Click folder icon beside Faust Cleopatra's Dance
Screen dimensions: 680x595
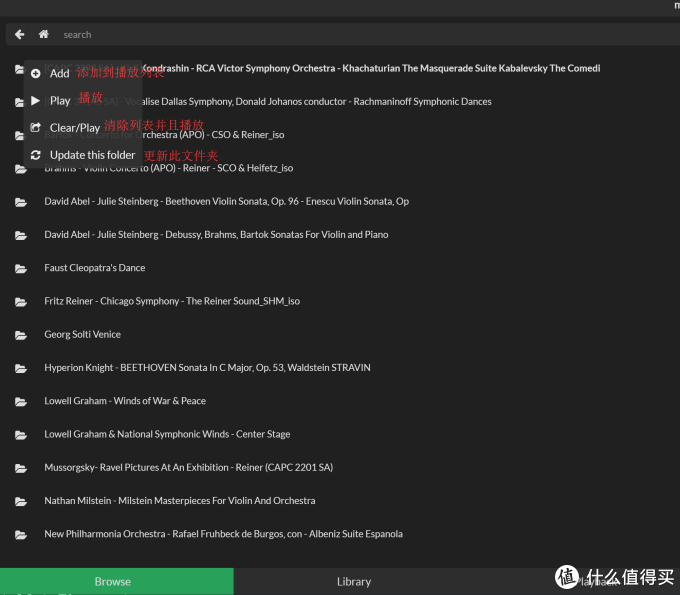(x=20, y=268)
